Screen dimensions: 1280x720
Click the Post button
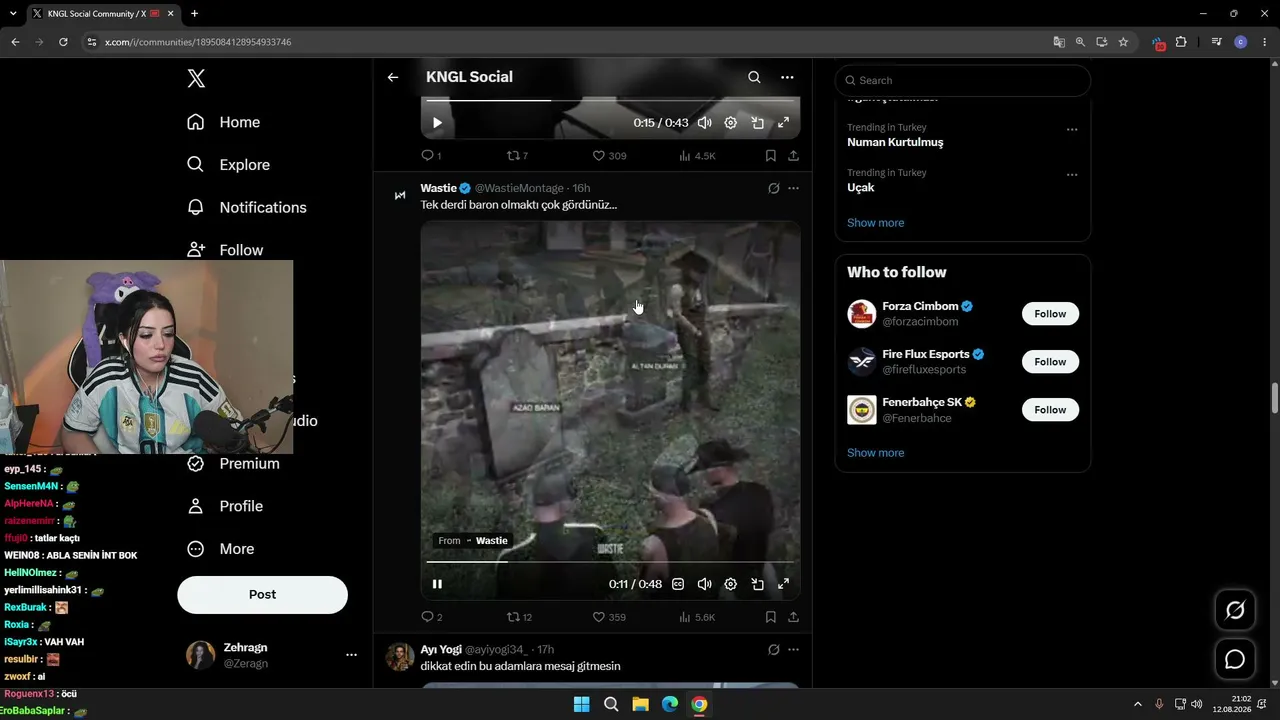(262, 594)
